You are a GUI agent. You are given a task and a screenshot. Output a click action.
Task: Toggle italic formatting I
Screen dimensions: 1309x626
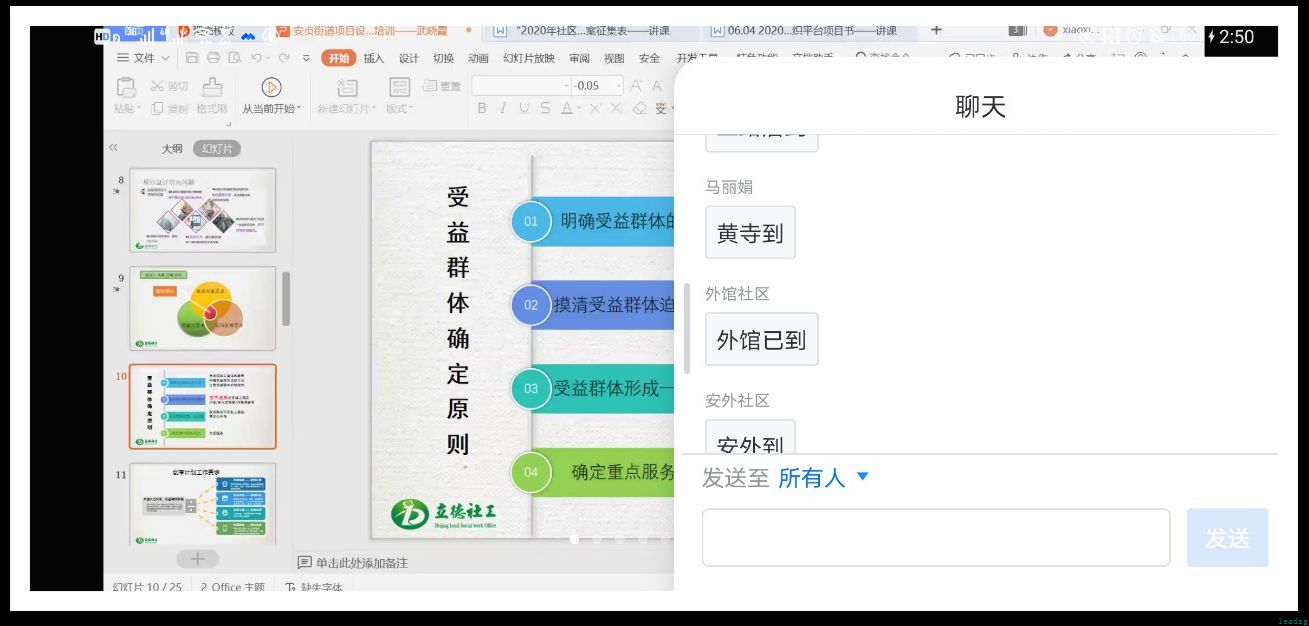(x=503, y=108)
